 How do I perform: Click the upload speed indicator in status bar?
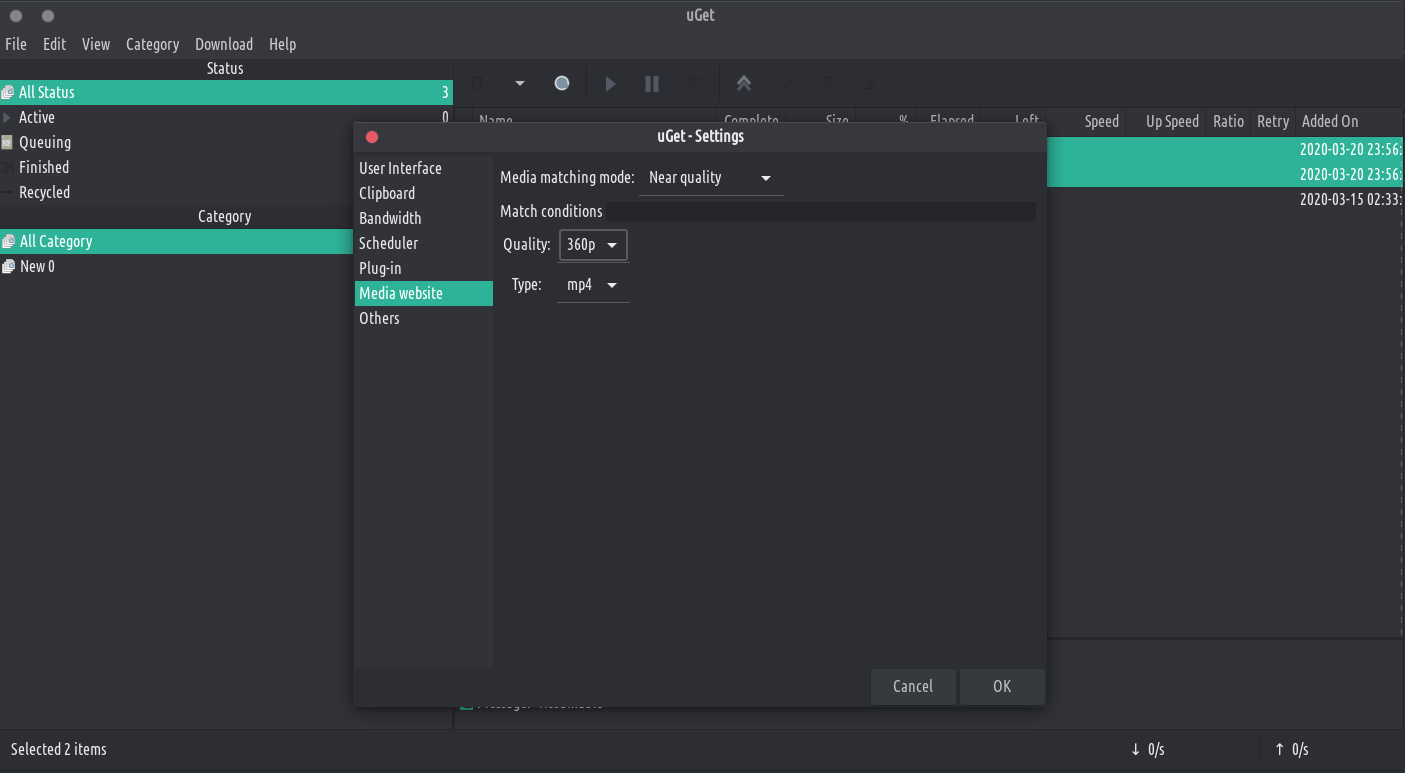[1292, 749]
